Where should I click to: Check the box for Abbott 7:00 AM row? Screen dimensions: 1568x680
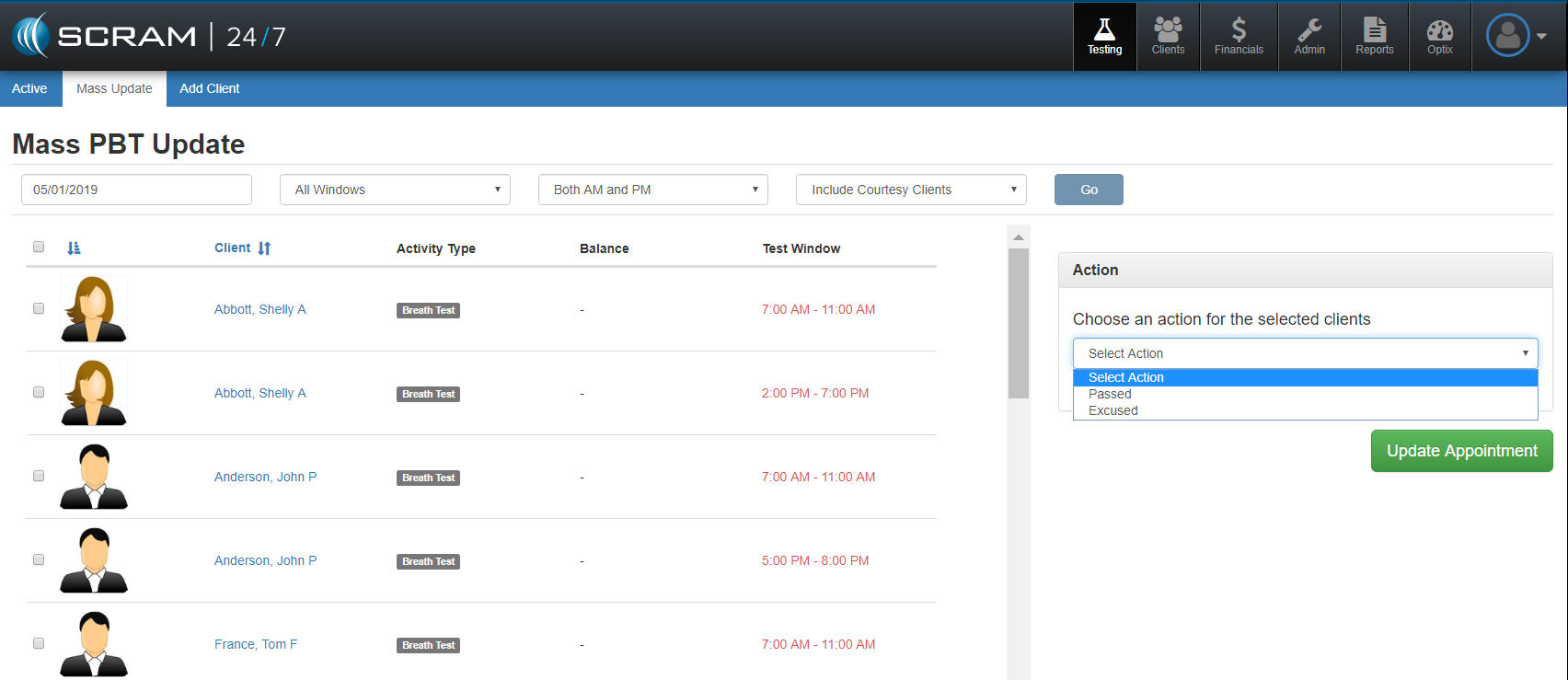pyautogui.click(x=39, y=308)
